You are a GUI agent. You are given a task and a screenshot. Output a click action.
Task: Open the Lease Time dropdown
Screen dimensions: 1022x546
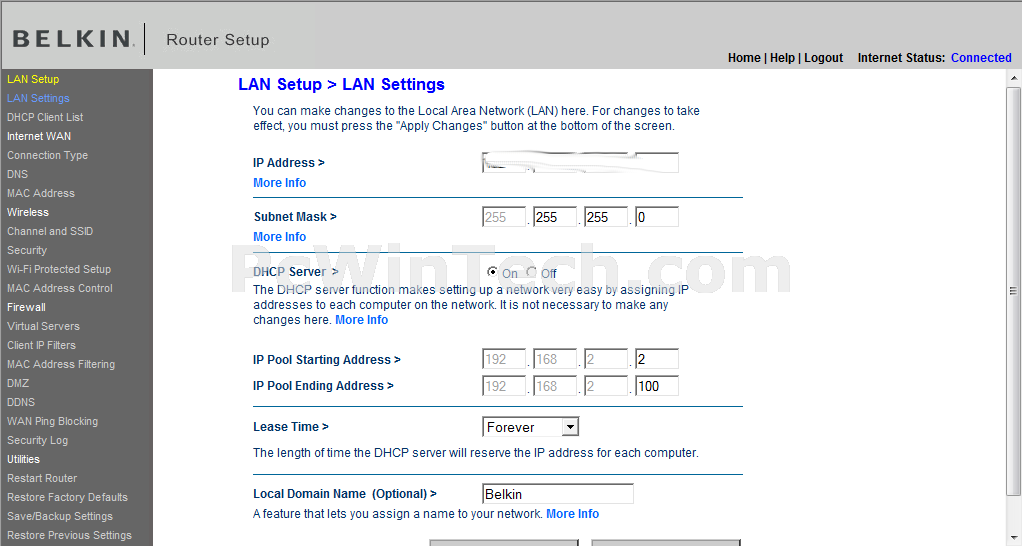pyautogui.click(x=531, y=427)
